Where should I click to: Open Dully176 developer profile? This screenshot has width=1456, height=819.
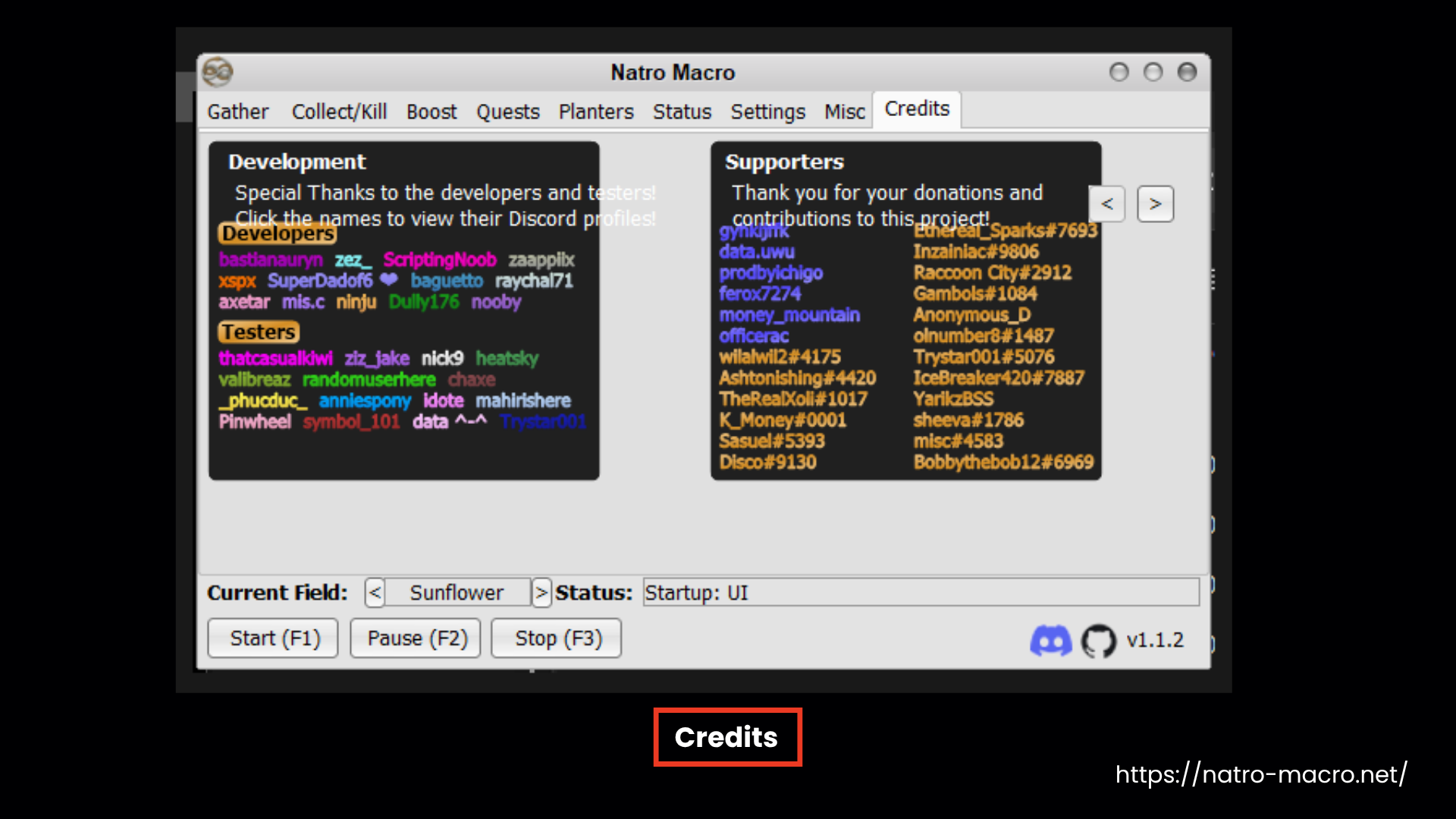[x=424, y=302]
